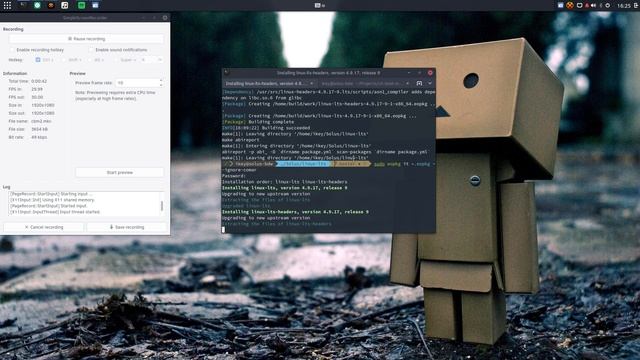Toggle the Alt hotkey modifier checkbox
This screenshot has width=640, height=360.
coord(90,60)
